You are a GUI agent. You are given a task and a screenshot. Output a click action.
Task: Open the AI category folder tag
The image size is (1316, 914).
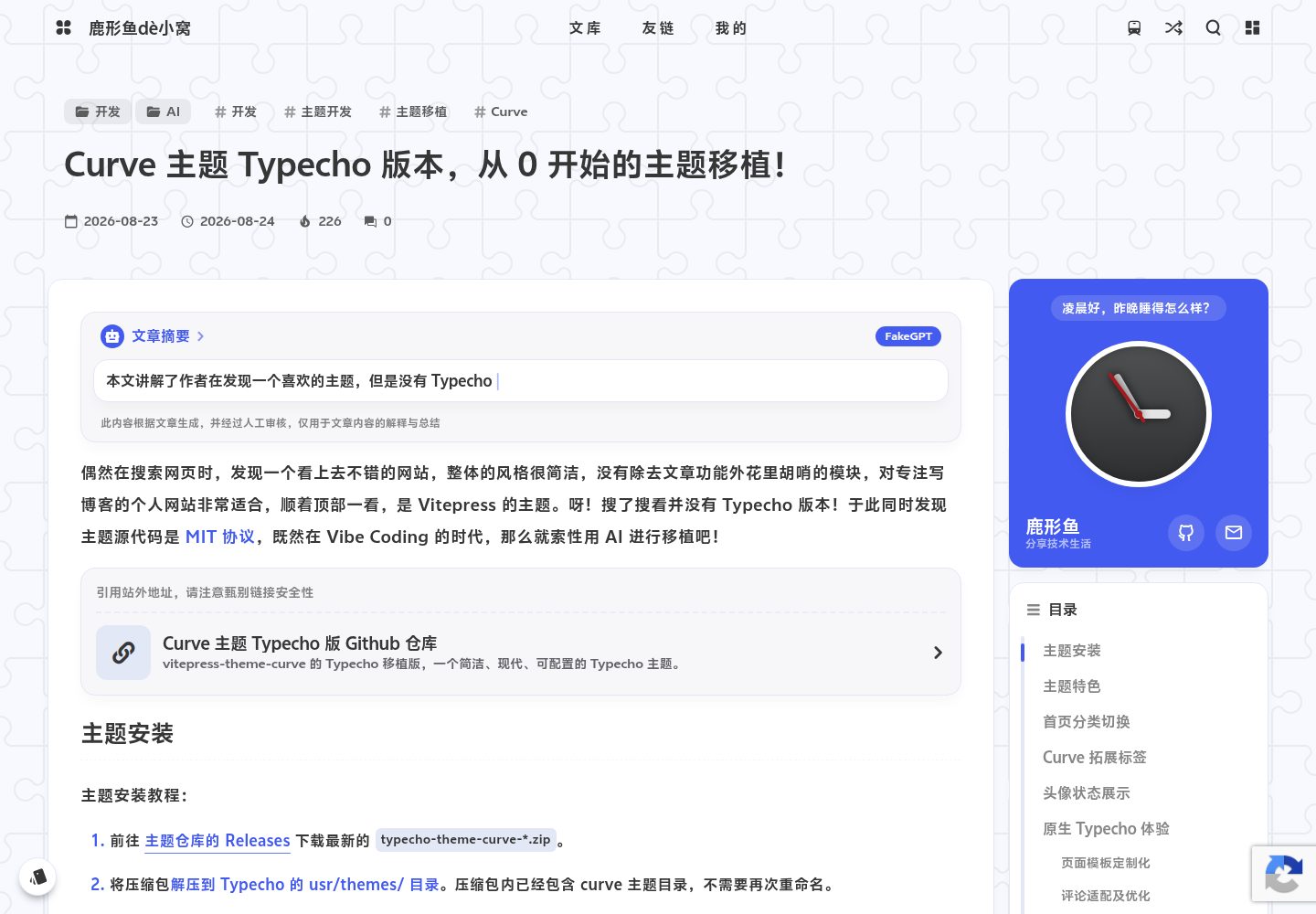click(x=164, y=112)
